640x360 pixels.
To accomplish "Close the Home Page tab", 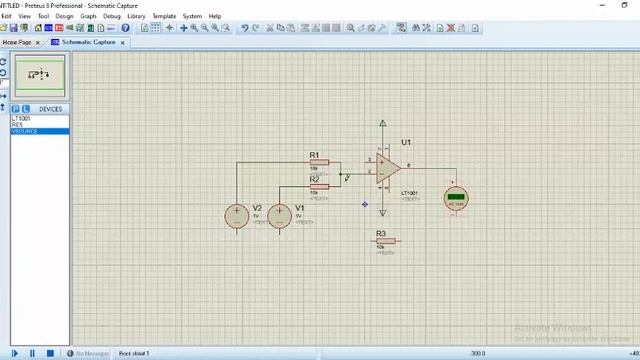I will (38, 42).
